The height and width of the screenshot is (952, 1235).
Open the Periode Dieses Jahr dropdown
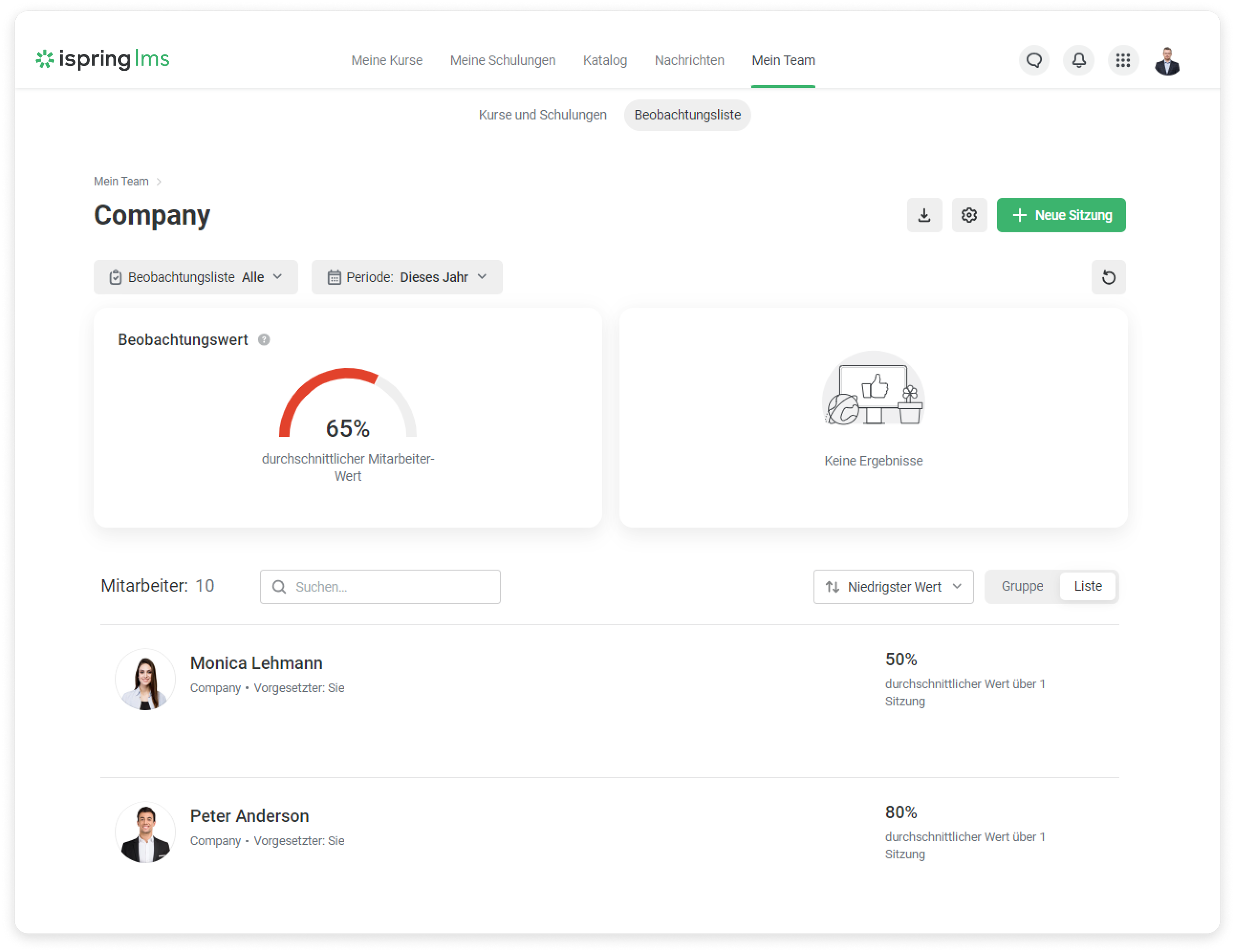(x=407, y=277)
